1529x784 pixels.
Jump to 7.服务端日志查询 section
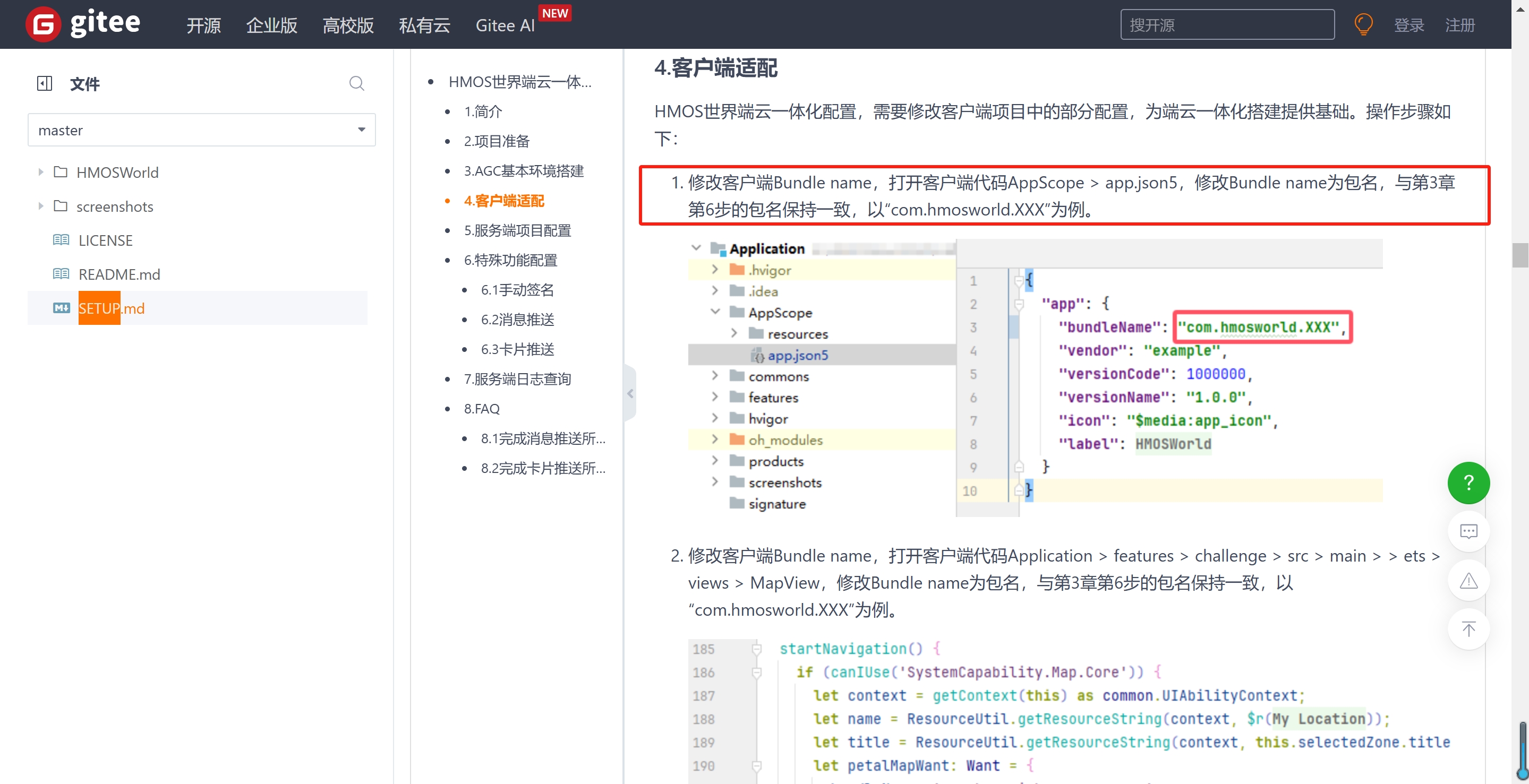pyautogui.click(x=517, y=378)
